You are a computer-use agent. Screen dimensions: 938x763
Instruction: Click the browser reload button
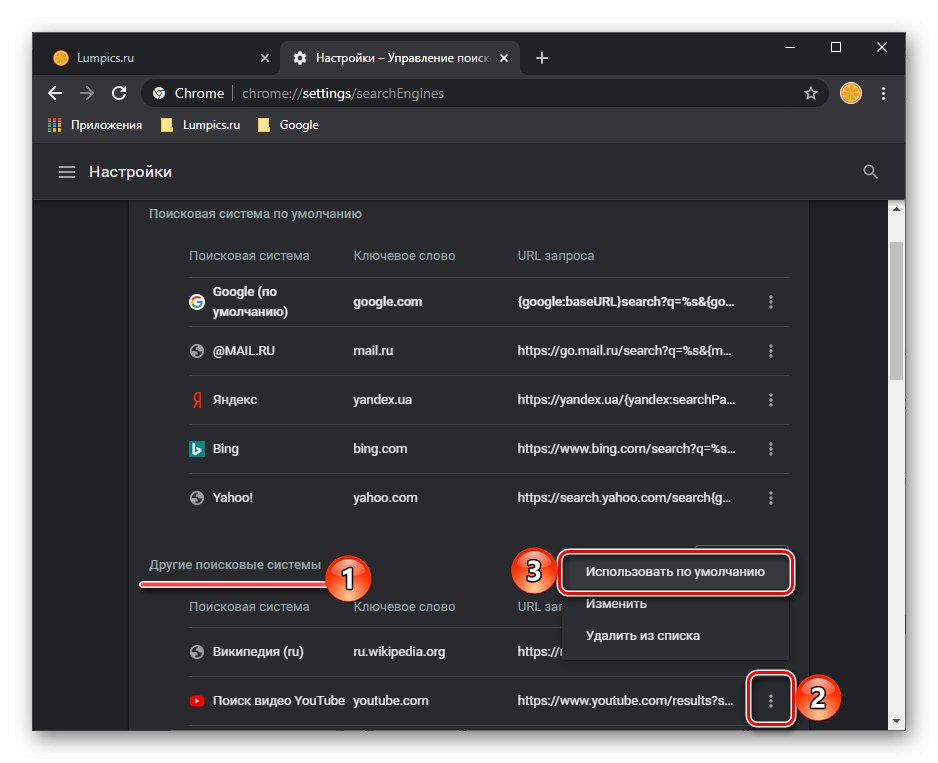(x=119, y=93)
